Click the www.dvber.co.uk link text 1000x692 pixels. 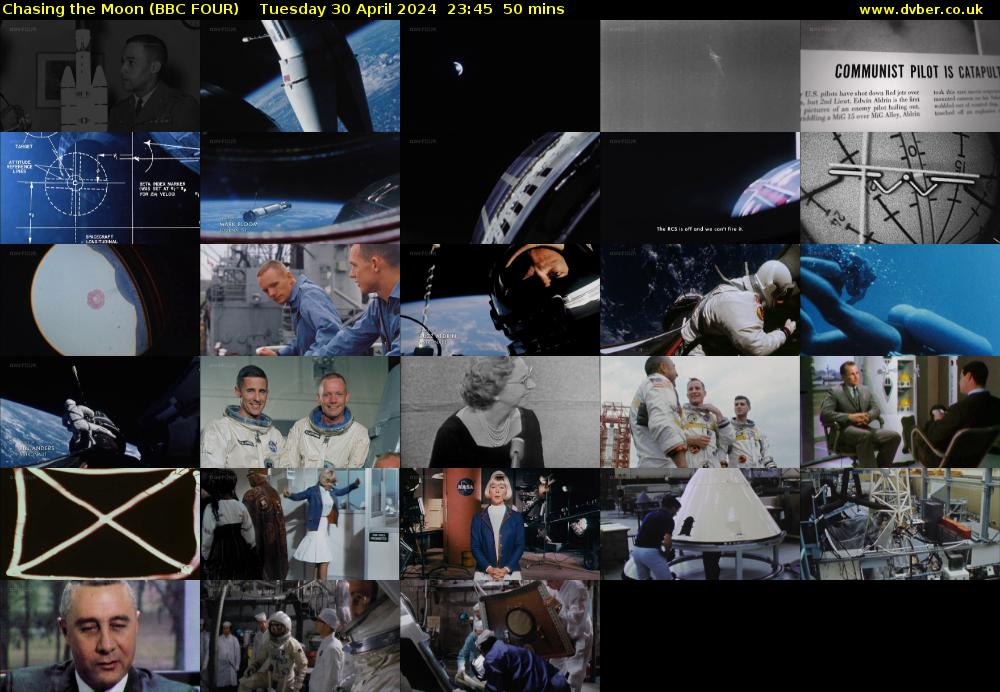[920, 9]
